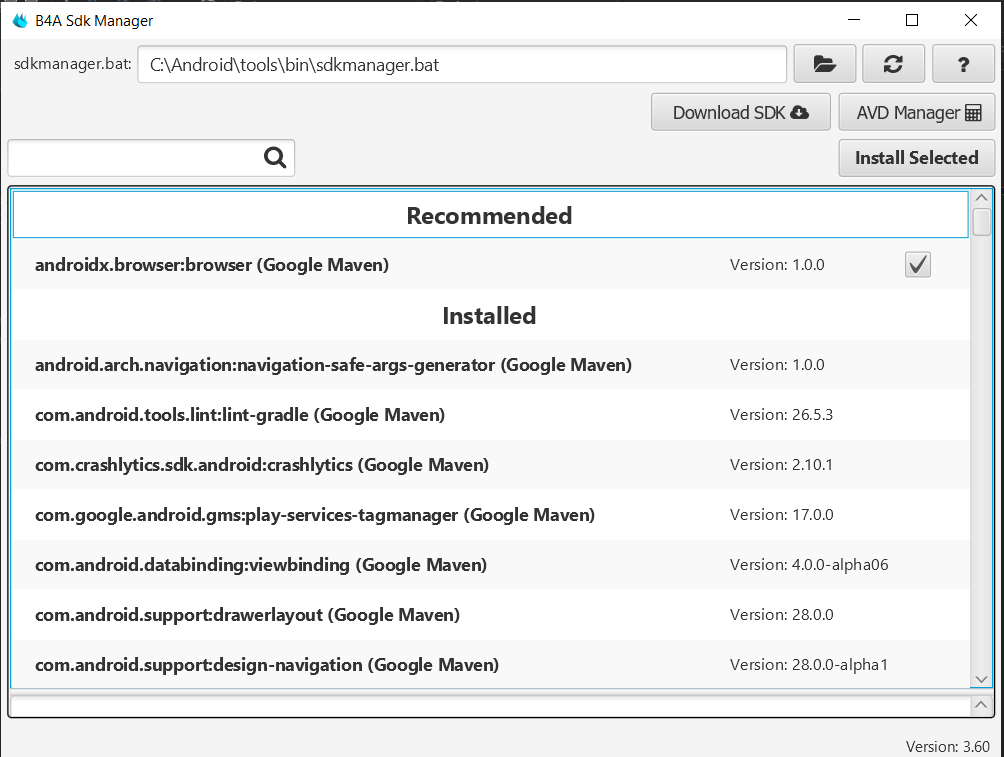Select androidx.browser:browser package row
This screenshot has width=1004, height=757.
pos(490,265)
